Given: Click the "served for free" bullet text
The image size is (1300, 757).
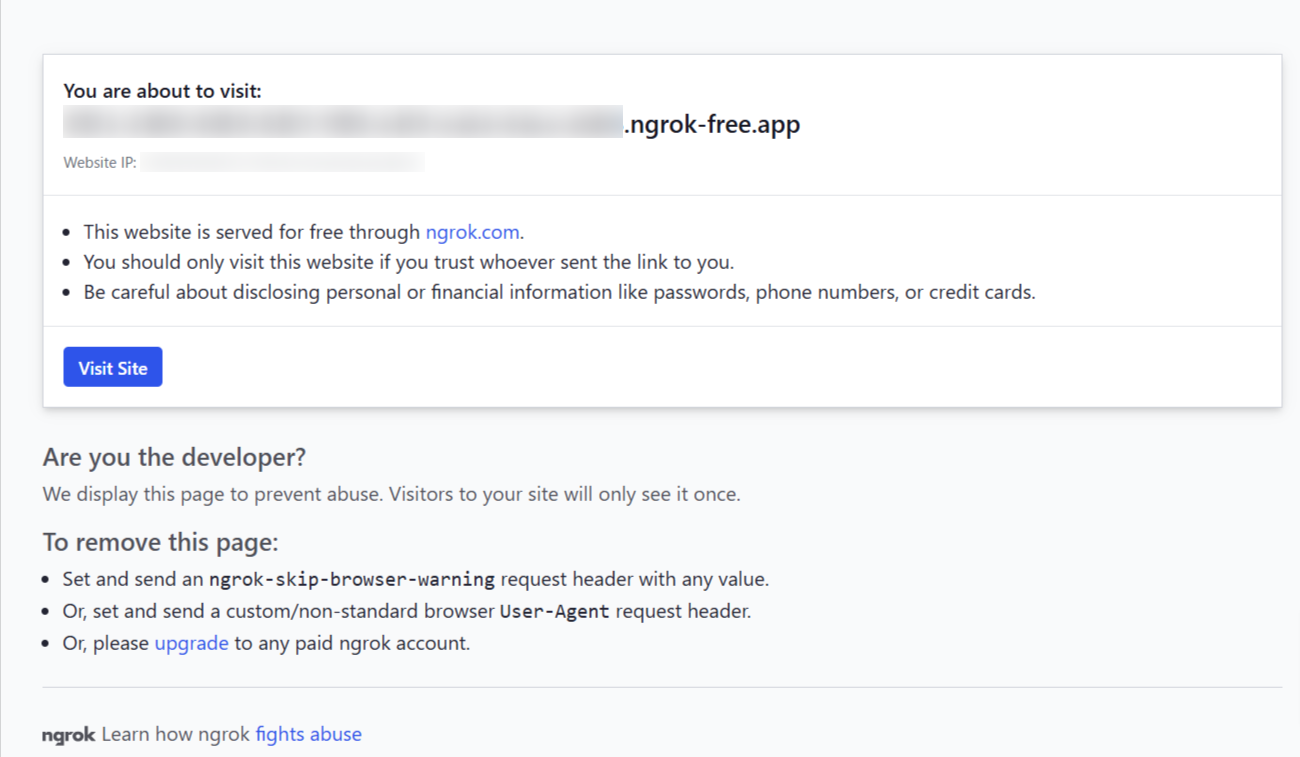Looking at the screenshot, I should (x=252, y=232).
